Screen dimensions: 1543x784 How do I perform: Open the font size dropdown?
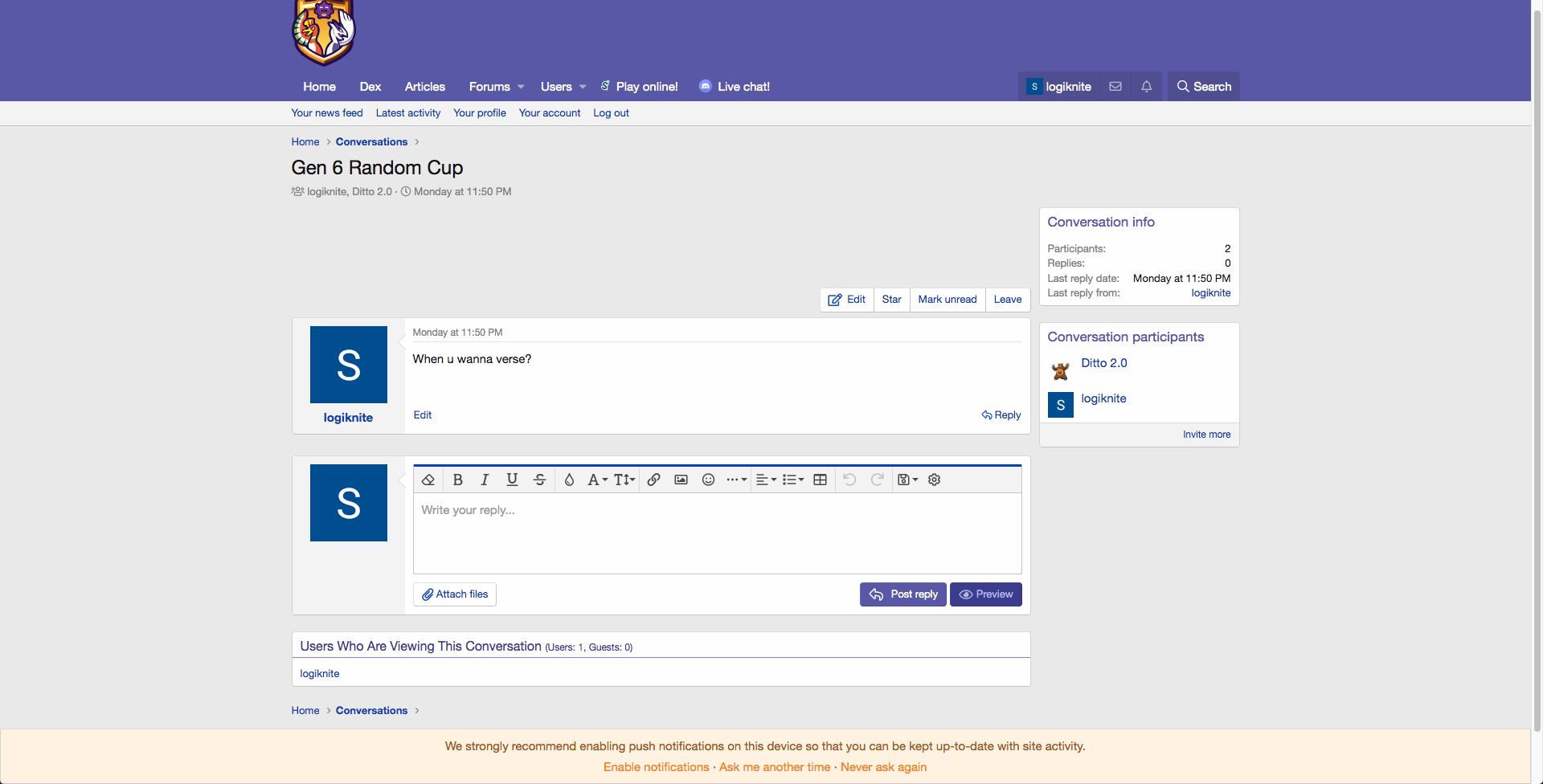[624, 480]
